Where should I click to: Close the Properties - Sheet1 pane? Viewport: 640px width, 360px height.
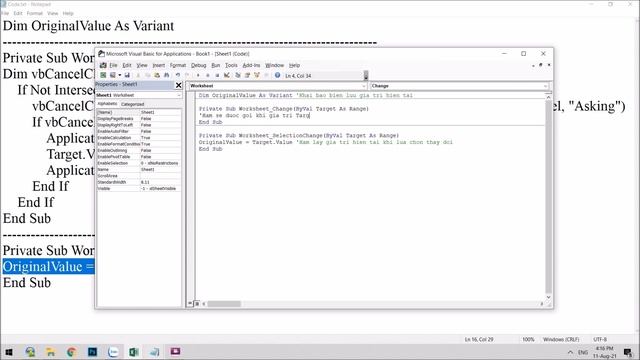click(178, 85)
